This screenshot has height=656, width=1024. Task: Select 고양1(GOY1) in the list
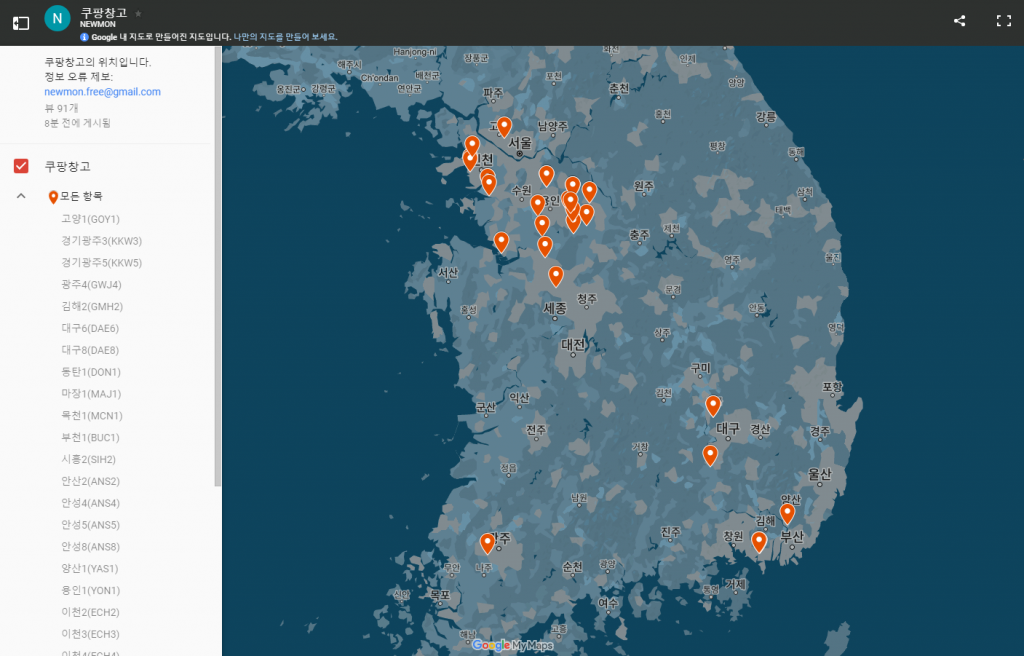click(90, 218)
